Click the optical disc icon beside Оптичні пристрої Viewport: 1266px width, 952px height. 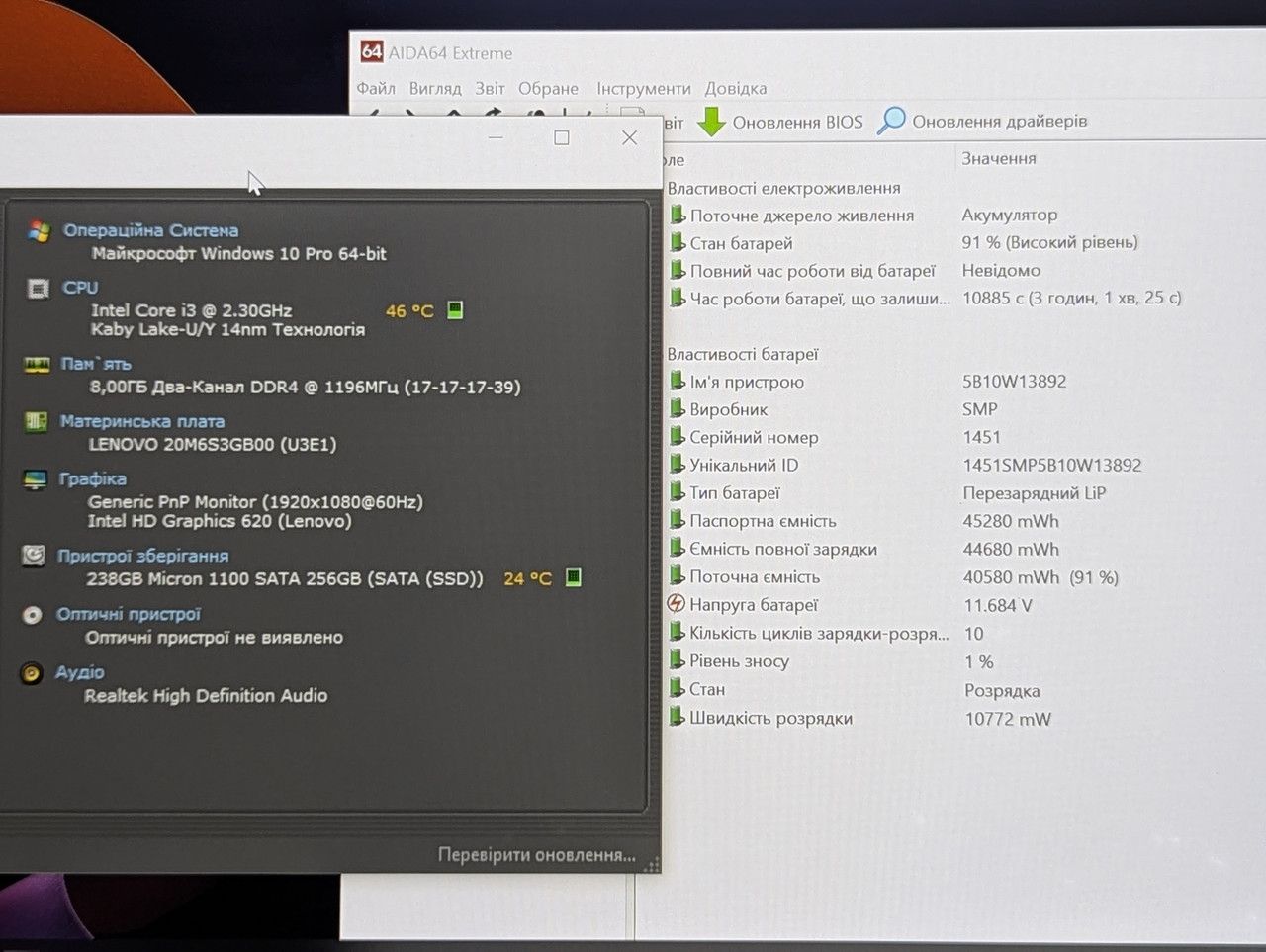tap(33, 615)
